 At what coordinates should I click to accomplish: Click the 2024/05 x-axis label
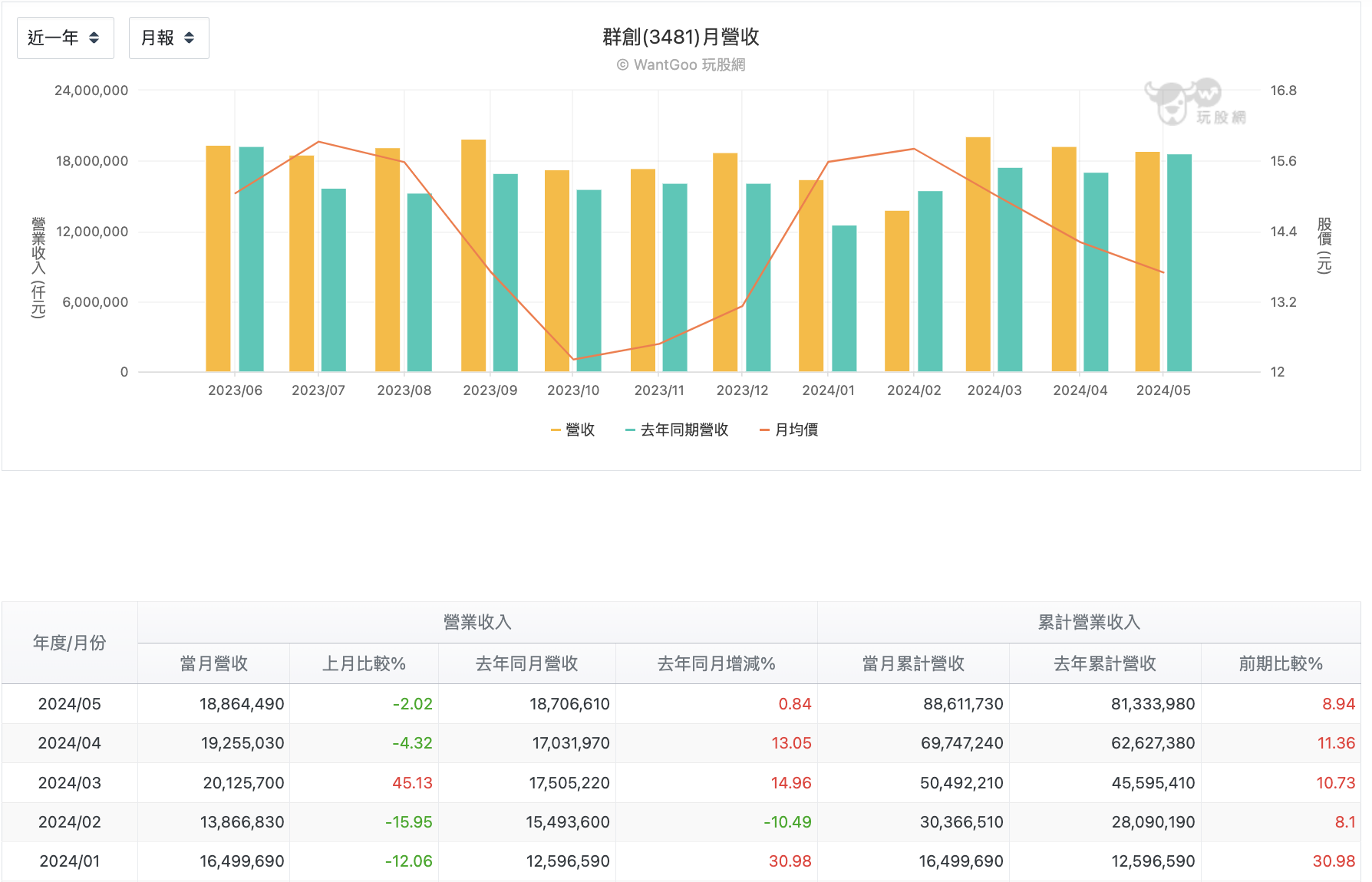click(1163, 390)
